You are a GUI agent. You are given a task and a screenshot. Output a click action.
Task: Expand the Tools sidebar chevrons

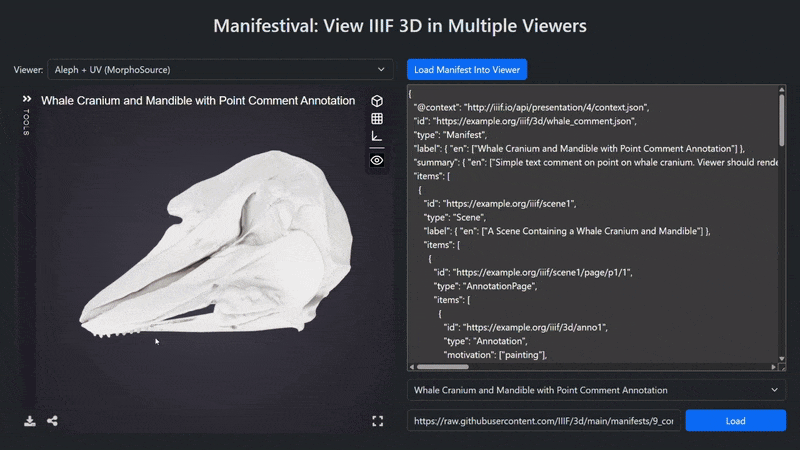coord(27,98)
